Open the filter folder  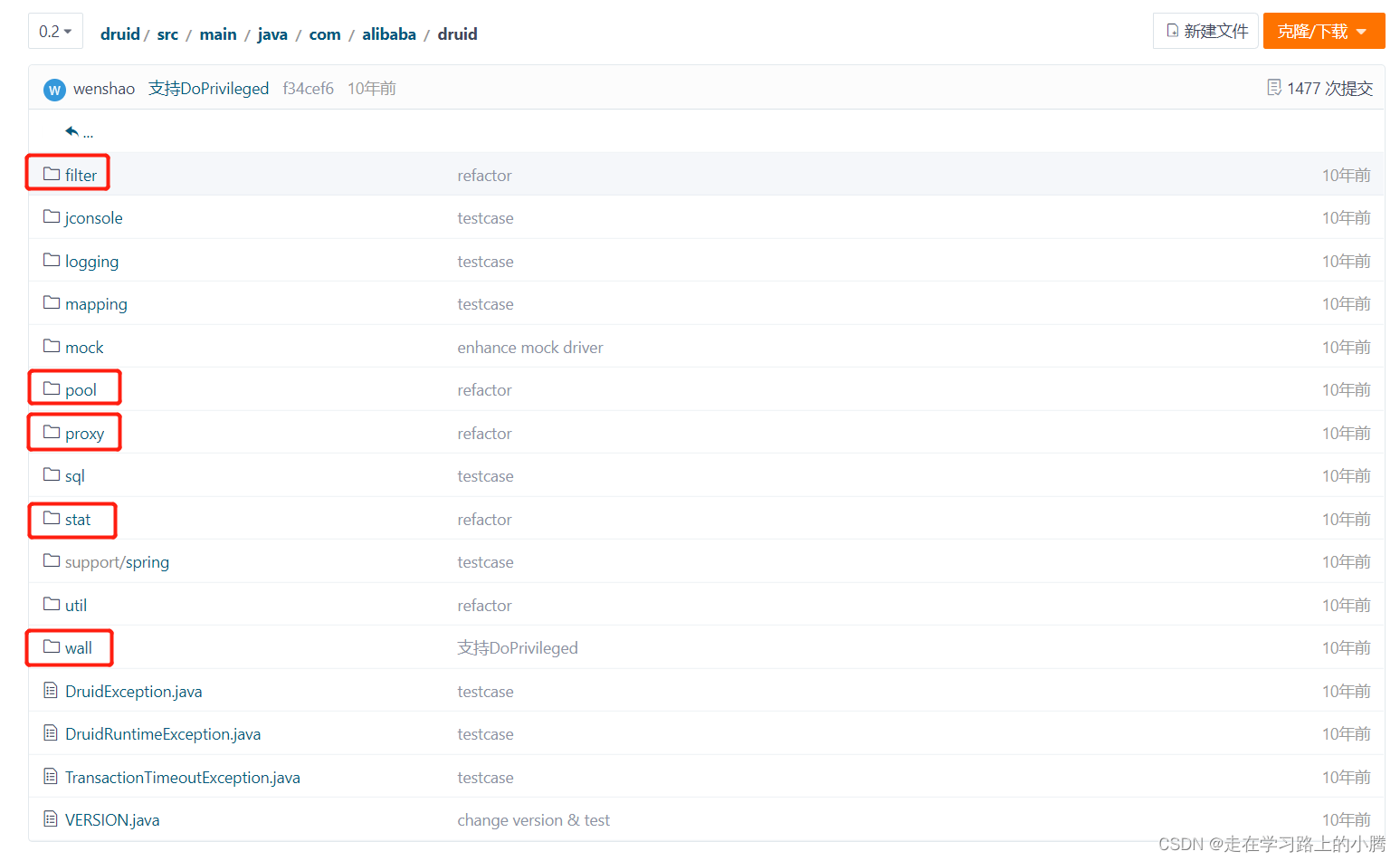(x=81, y=176)
